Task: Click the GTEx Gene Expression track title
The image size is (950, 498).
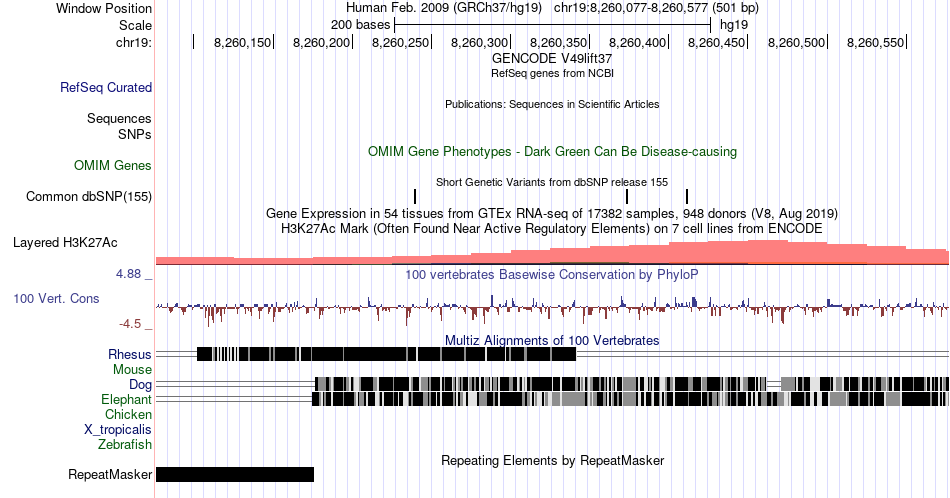Action: pyautogui.click(x=552, y=214)
